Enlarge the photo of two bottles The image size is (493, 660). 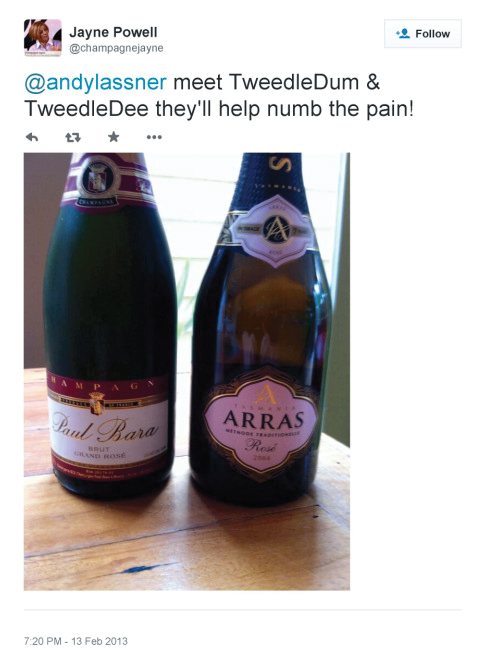coord(187,371)
